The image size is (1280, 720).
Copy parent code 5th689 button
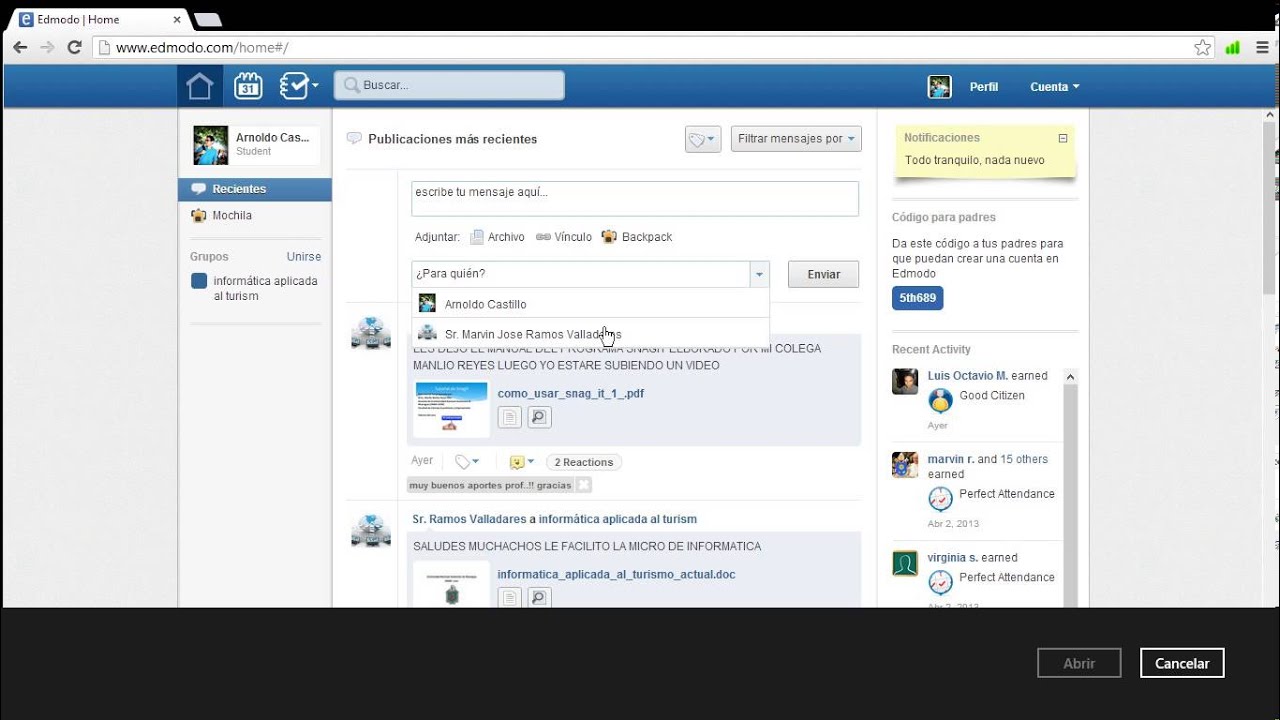pos(917,298)
